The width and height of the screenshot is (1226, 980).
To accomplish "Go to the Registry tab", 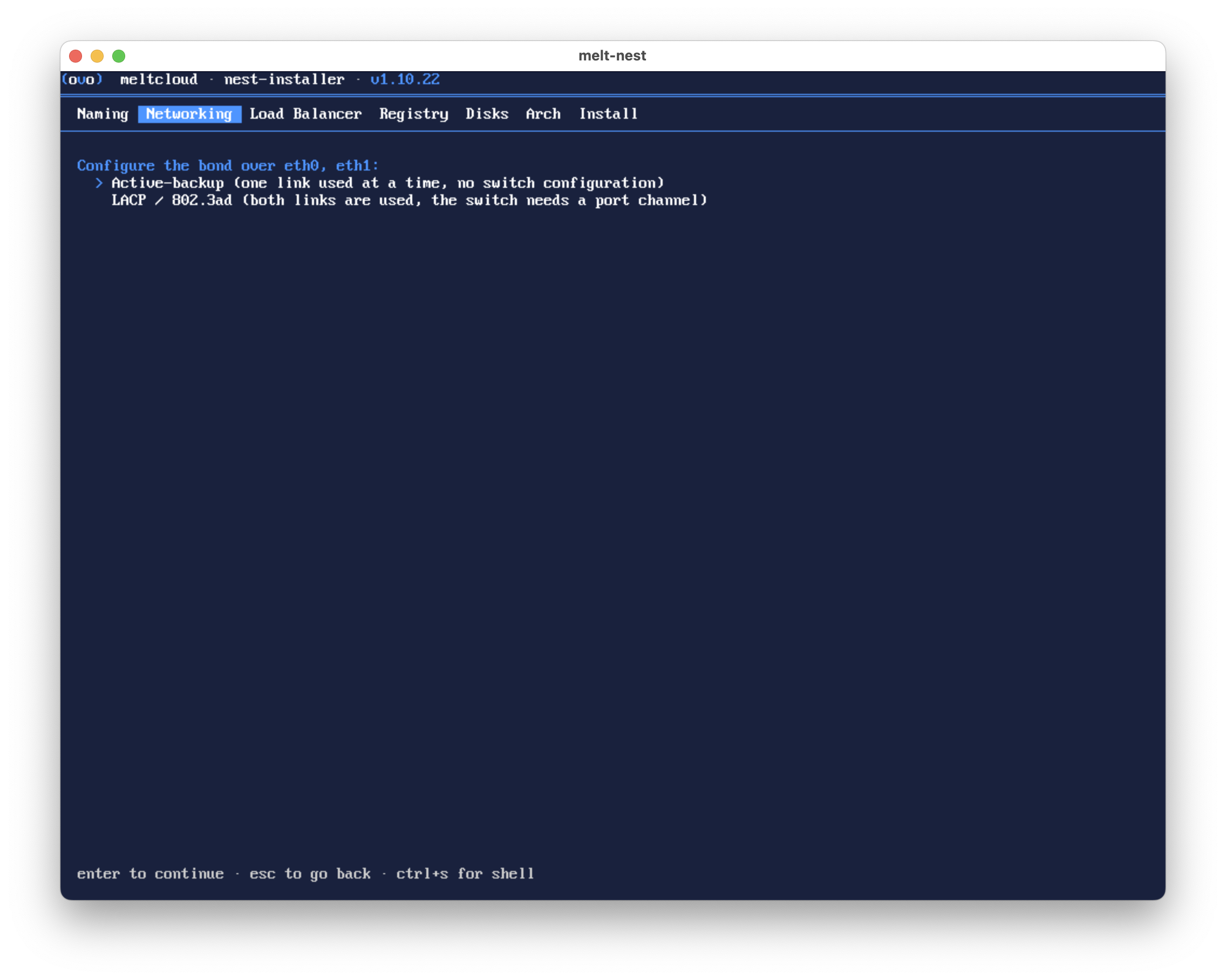I will tap(413, 114).
